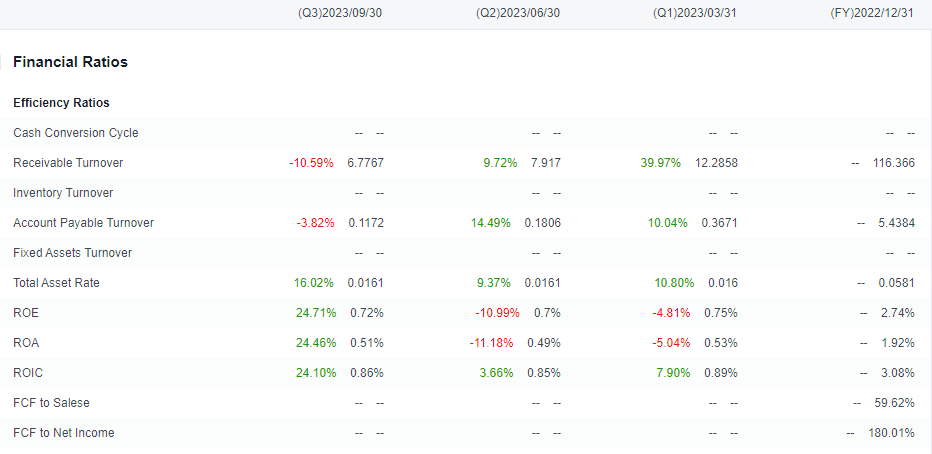Select the ROA row label
The image size is (932, 454).
(26, 343)
